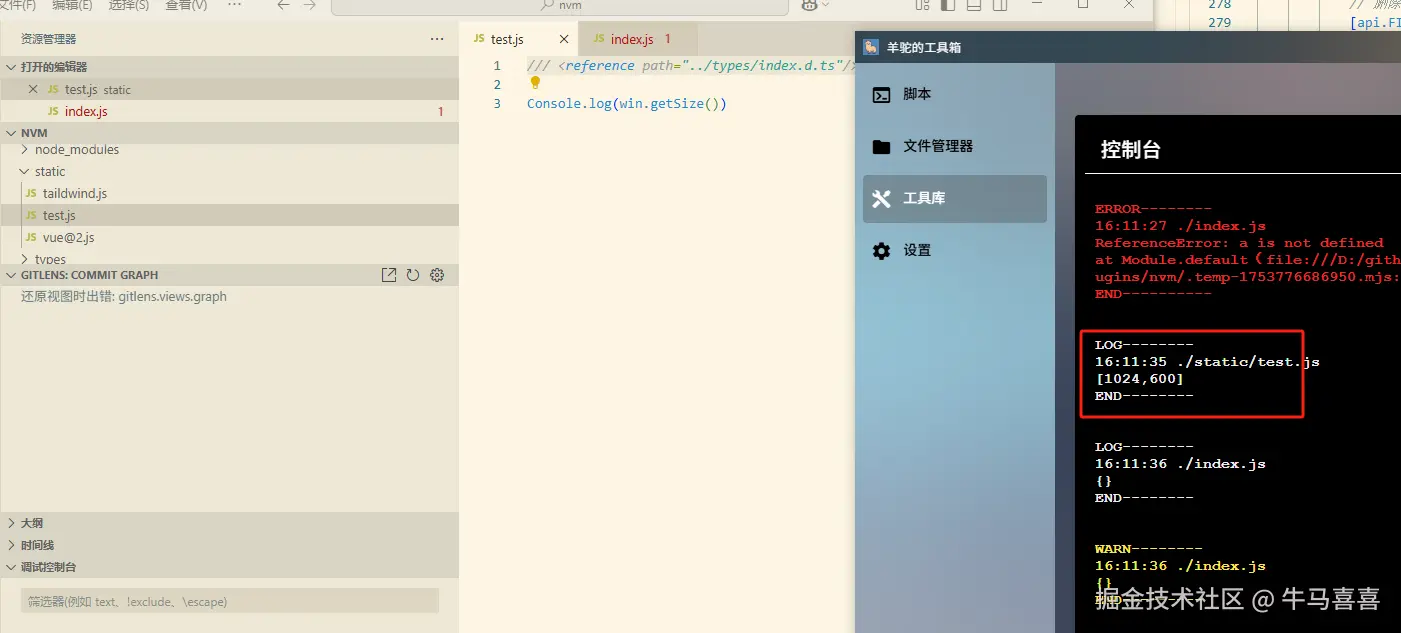Click the 羊驼的工具箱 window logo icon

click(x=870, y=47)
